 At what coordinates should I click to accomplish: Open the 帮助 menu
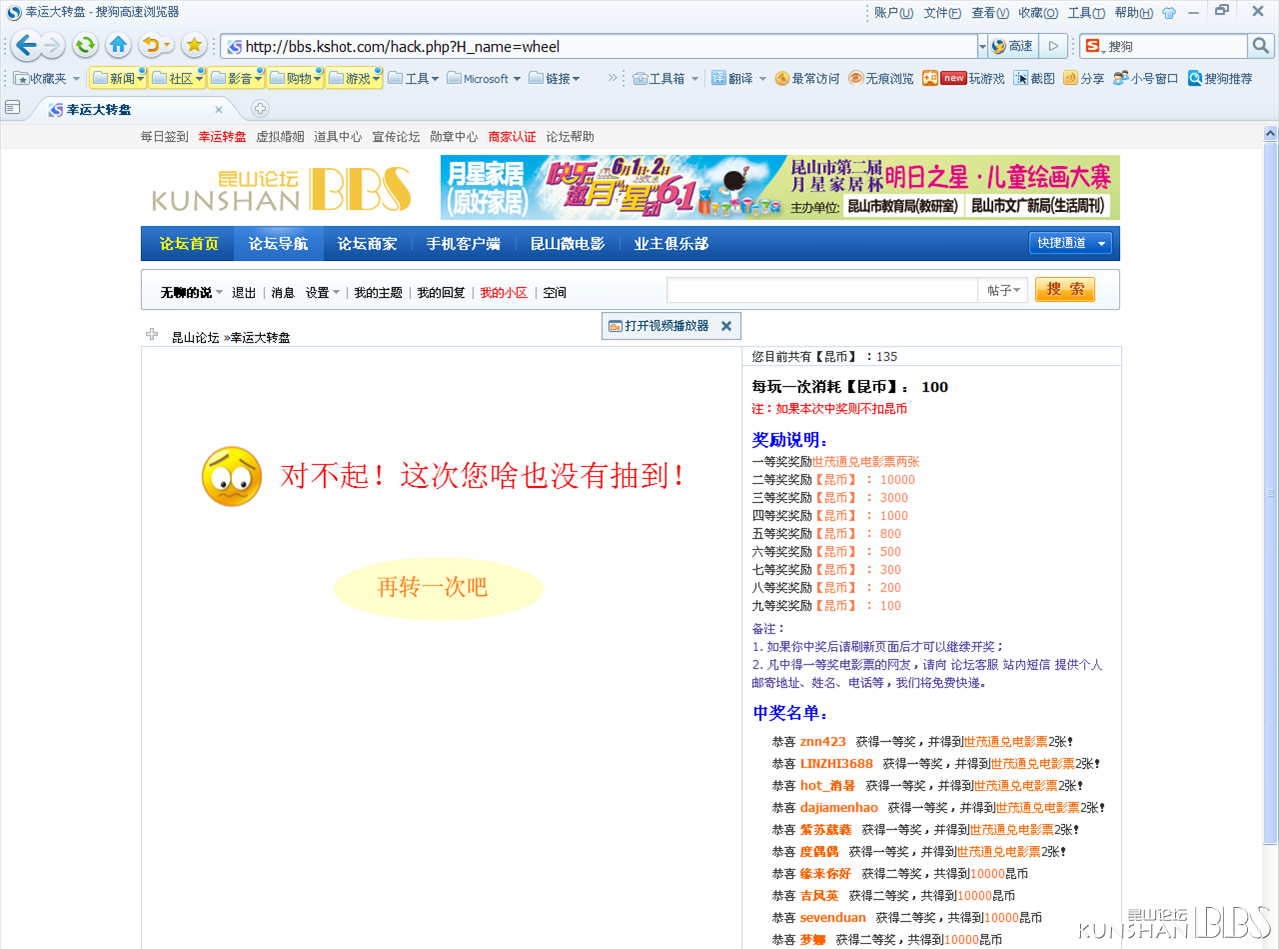(1133, 13)
